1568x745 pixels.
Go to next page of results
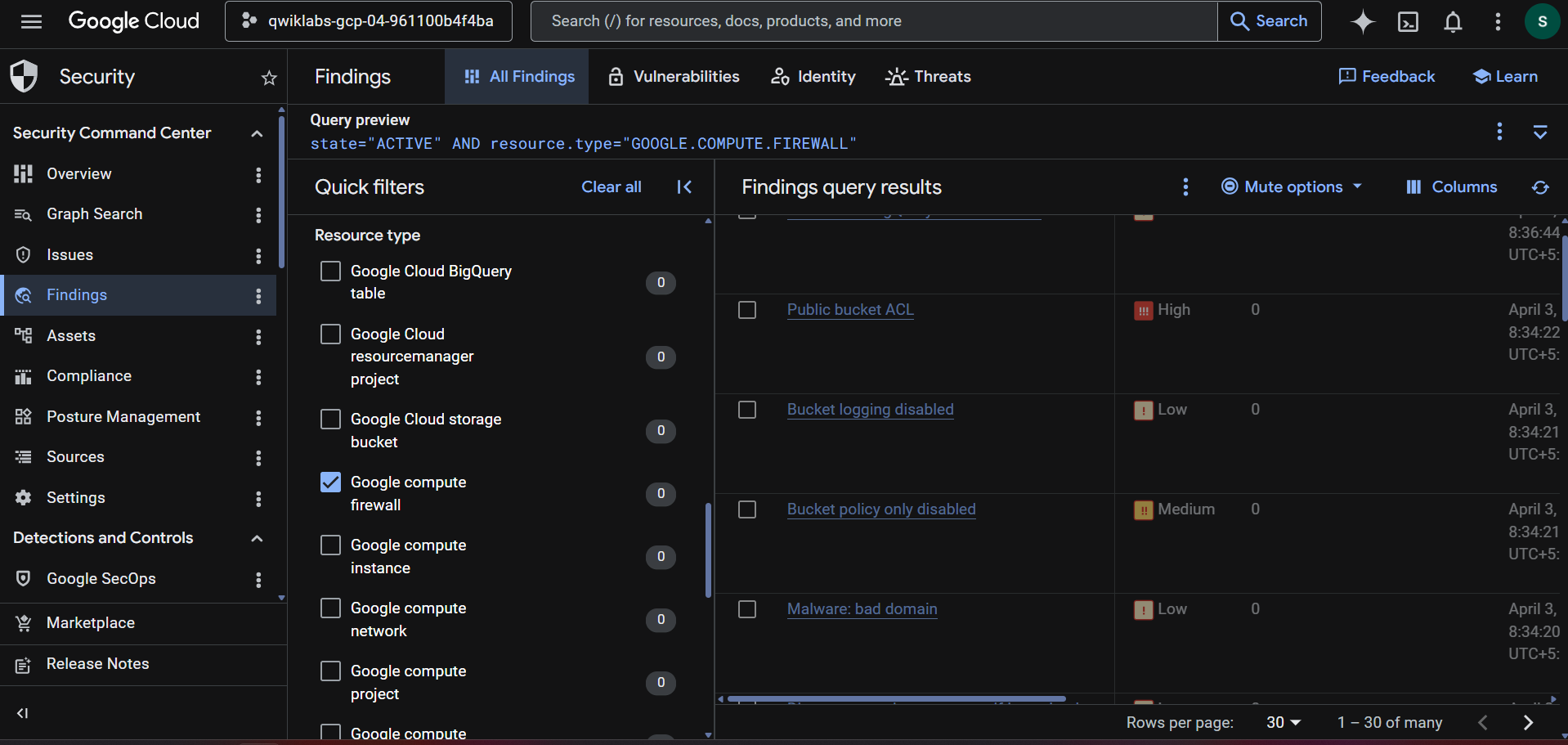tap(1528, 722)
